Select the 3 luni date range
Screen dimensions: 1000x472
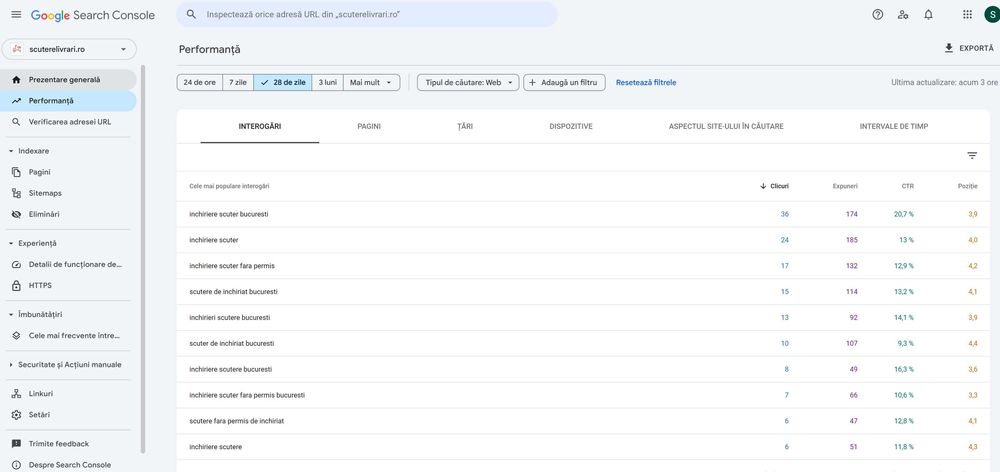click(327, 83)
